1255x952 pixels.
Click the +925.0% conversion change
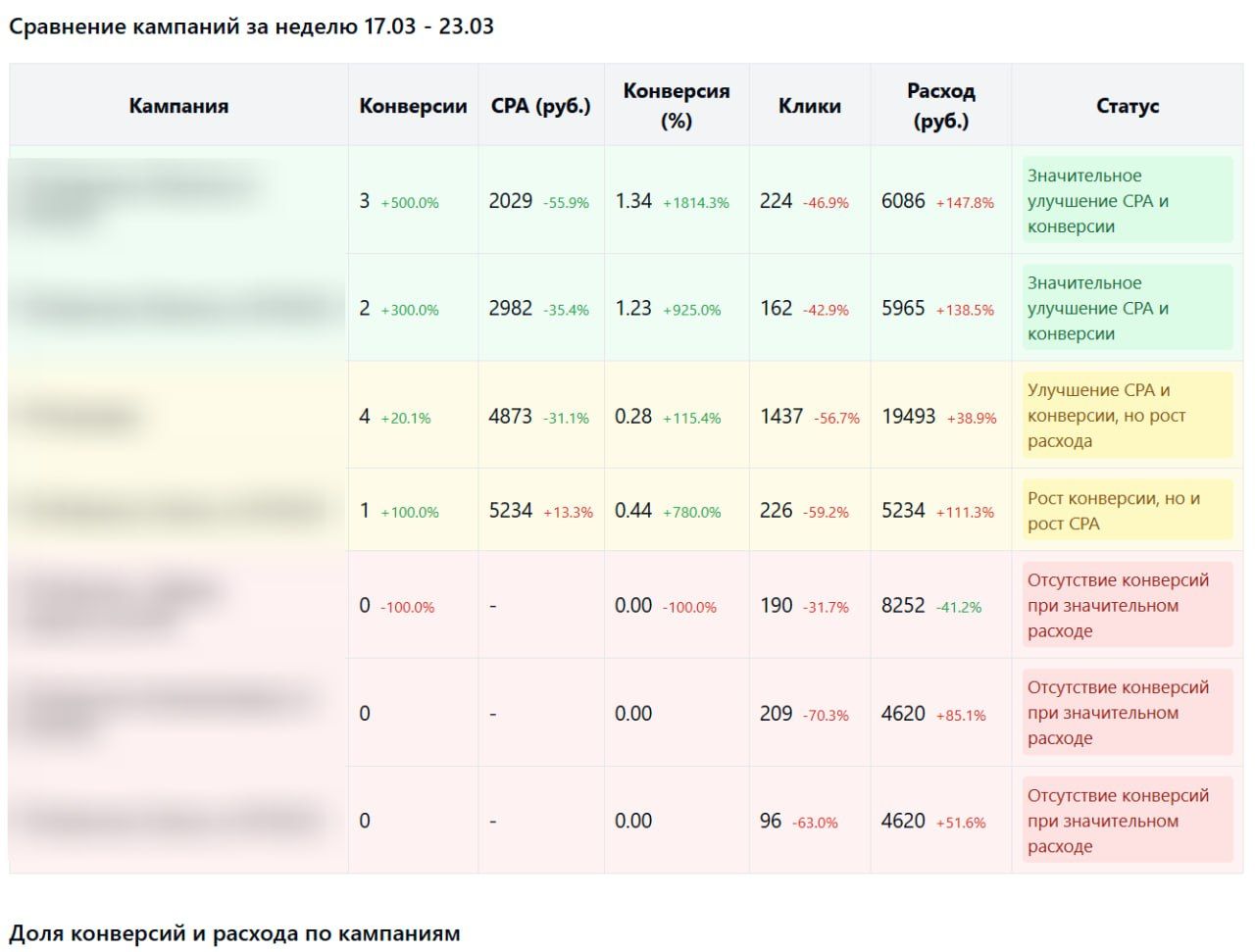692,310
